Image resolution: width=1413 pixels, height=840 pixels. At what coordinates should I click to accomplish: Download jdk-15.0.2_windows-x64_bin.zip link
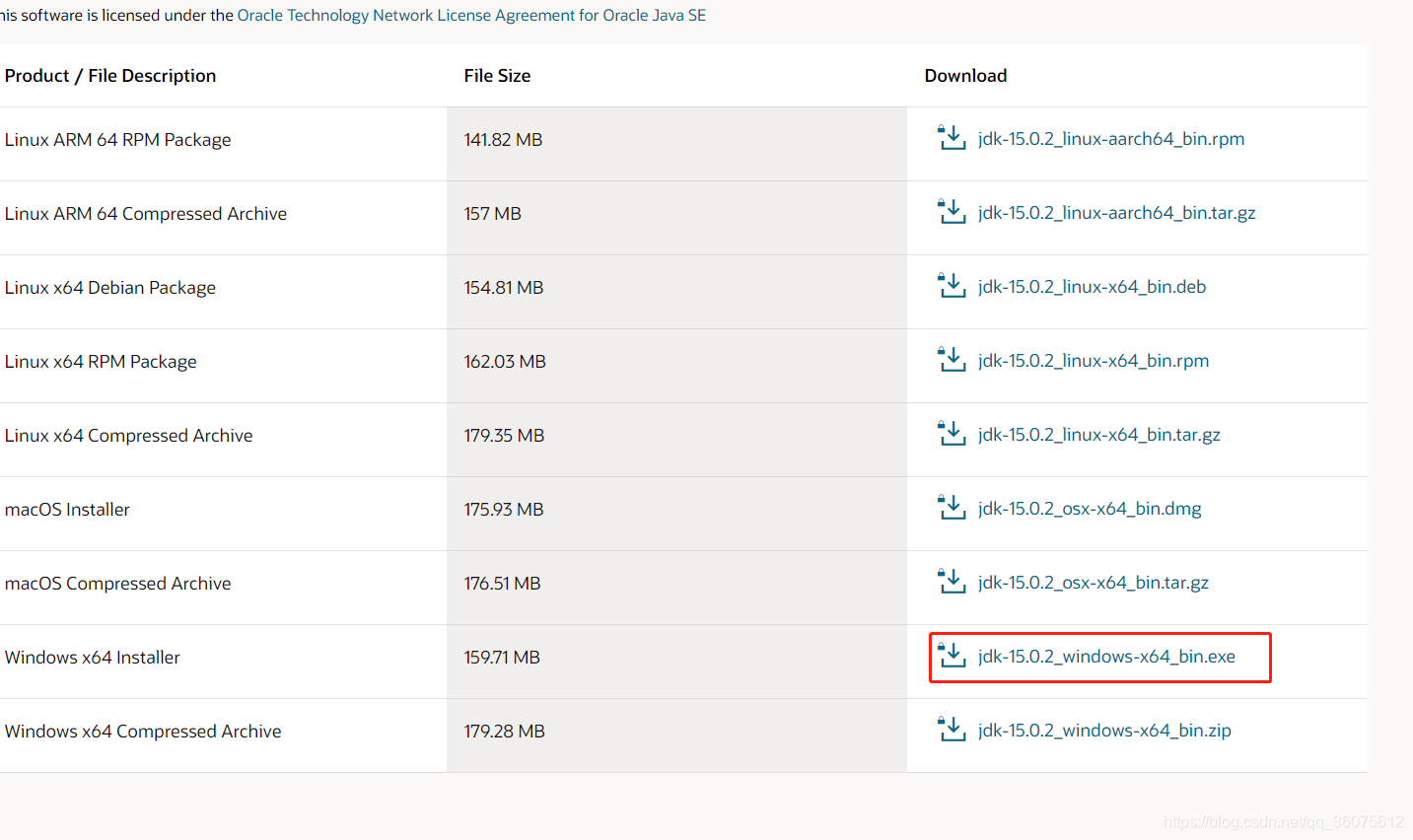[x=1104, y=731]
